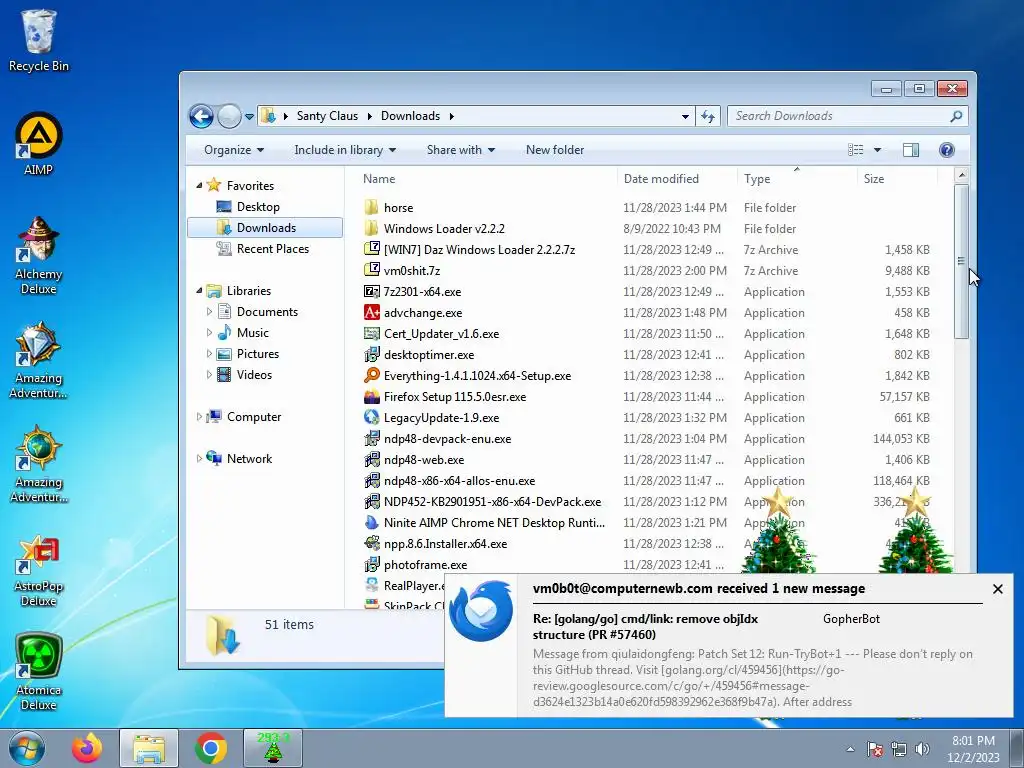1024x768 pixels.
Task: Select advchange.exe in the file list
Action: pos(413,313)
